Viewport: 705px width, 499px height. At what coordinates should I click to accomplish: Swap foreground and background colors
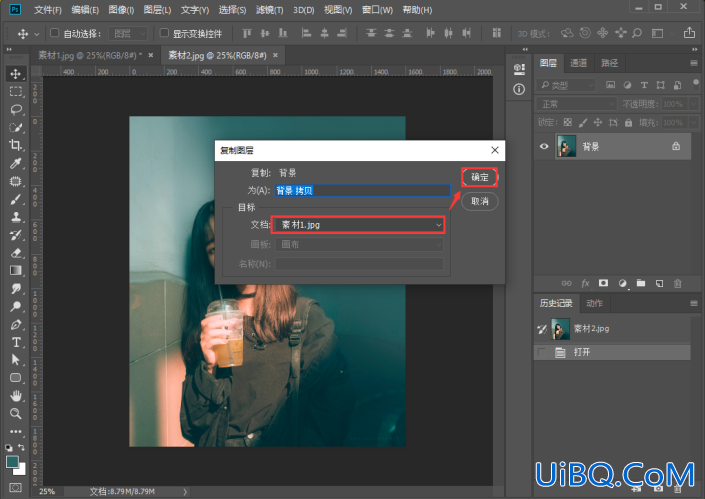(21, 447)
